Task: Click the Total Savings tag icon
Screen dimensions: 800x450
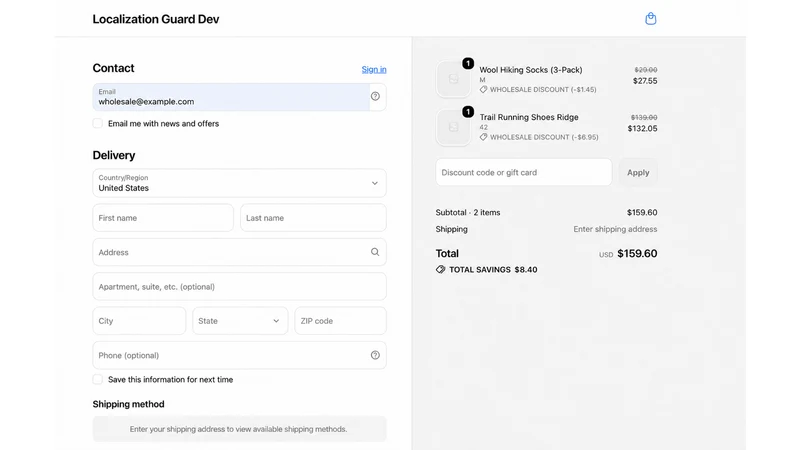Action: pos(440,269)
